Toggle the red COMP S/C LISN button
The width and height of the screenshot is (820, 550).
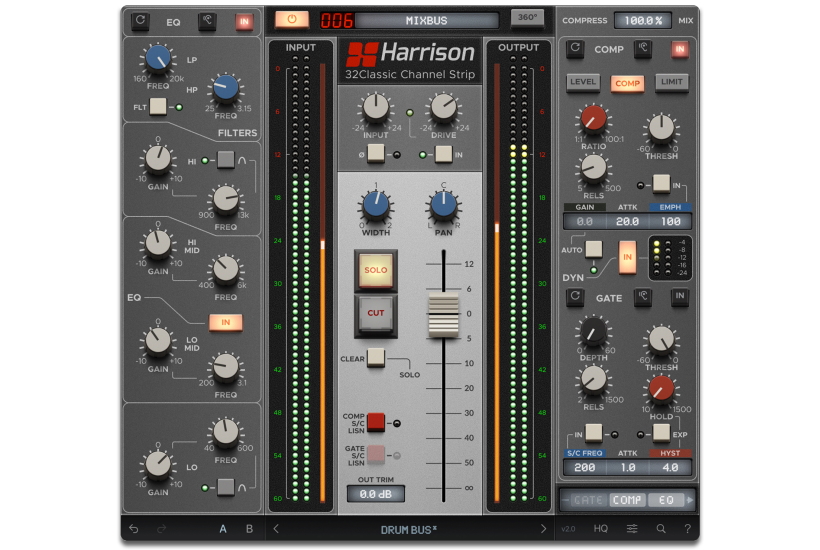375,422
